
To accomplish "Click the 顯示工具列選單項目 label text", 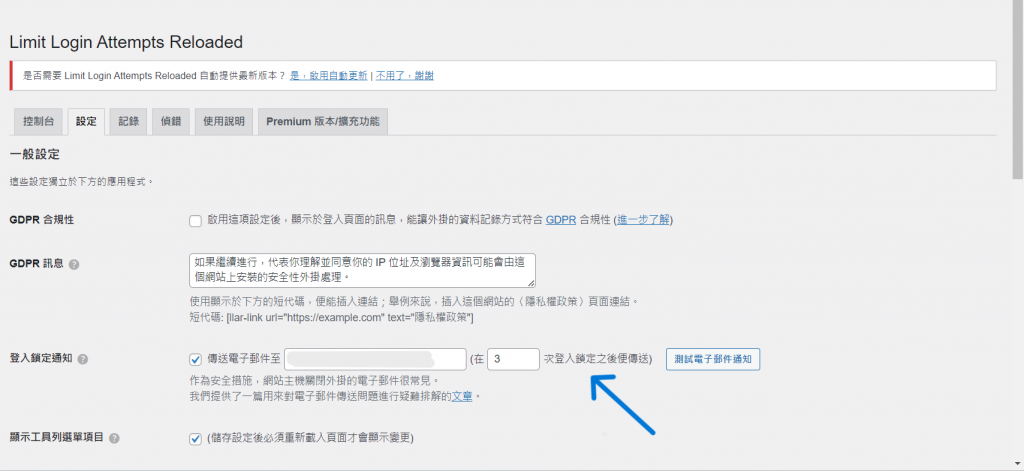I will [x=57, y=438].
